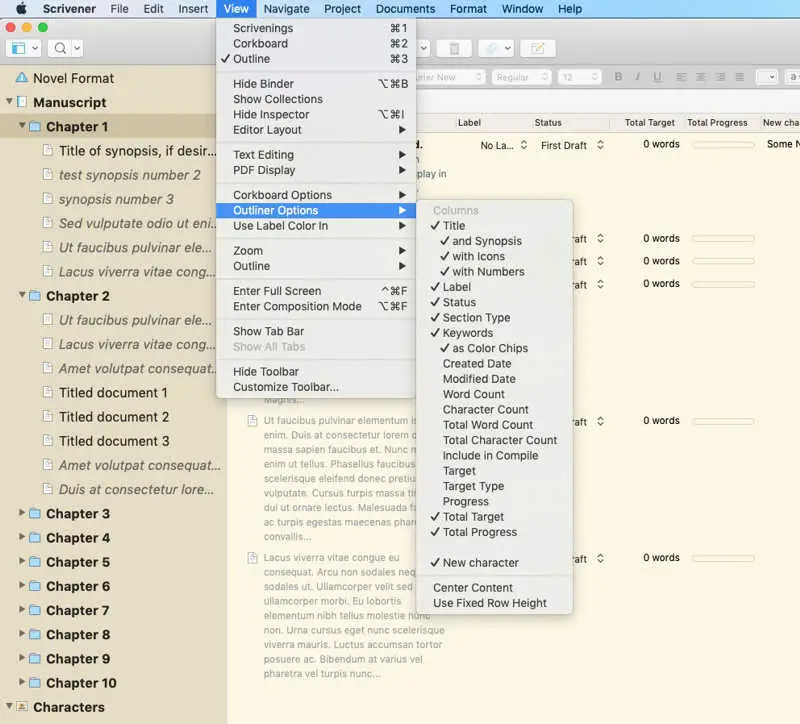This screenshot has width=800, height=724.
Task: Click Hide Toolbar
Action: click(x=316, y=371)
